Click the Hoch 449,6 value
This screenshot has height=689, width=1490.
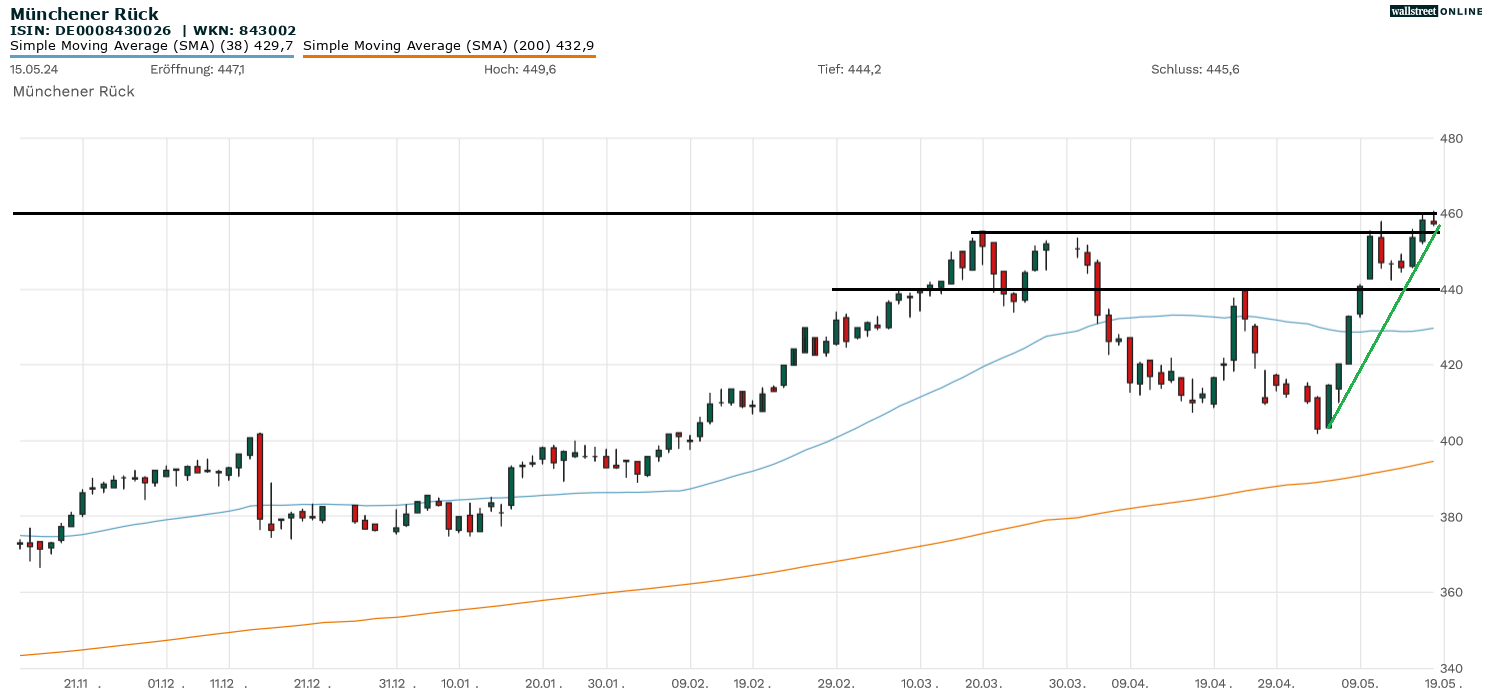520,69
